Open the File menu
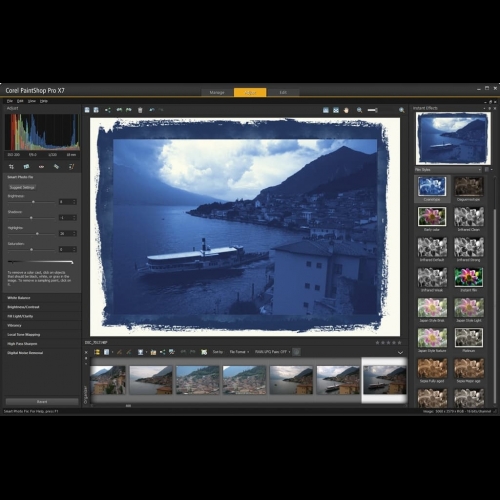This screenshot has width=500, height=500. [10, 101]
